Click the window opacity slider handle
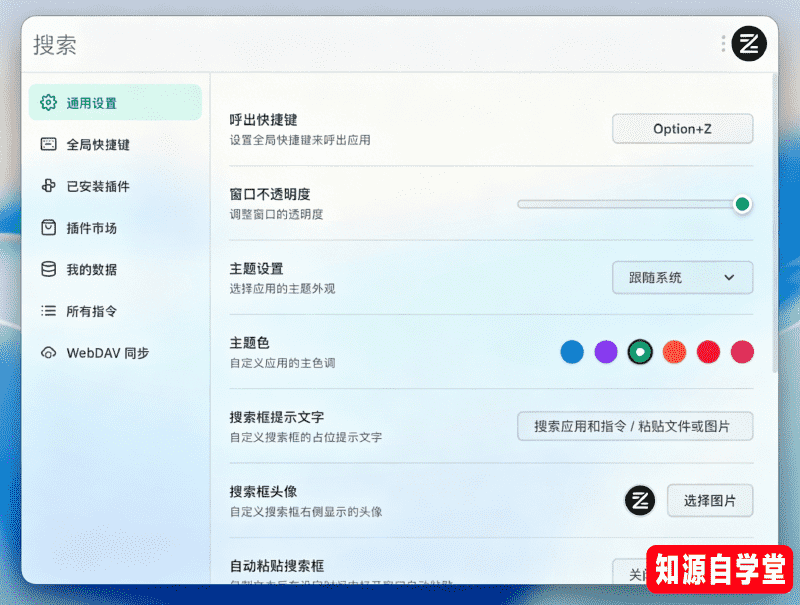800x605 pixels. pyautogui.click(x=742, y=204)
